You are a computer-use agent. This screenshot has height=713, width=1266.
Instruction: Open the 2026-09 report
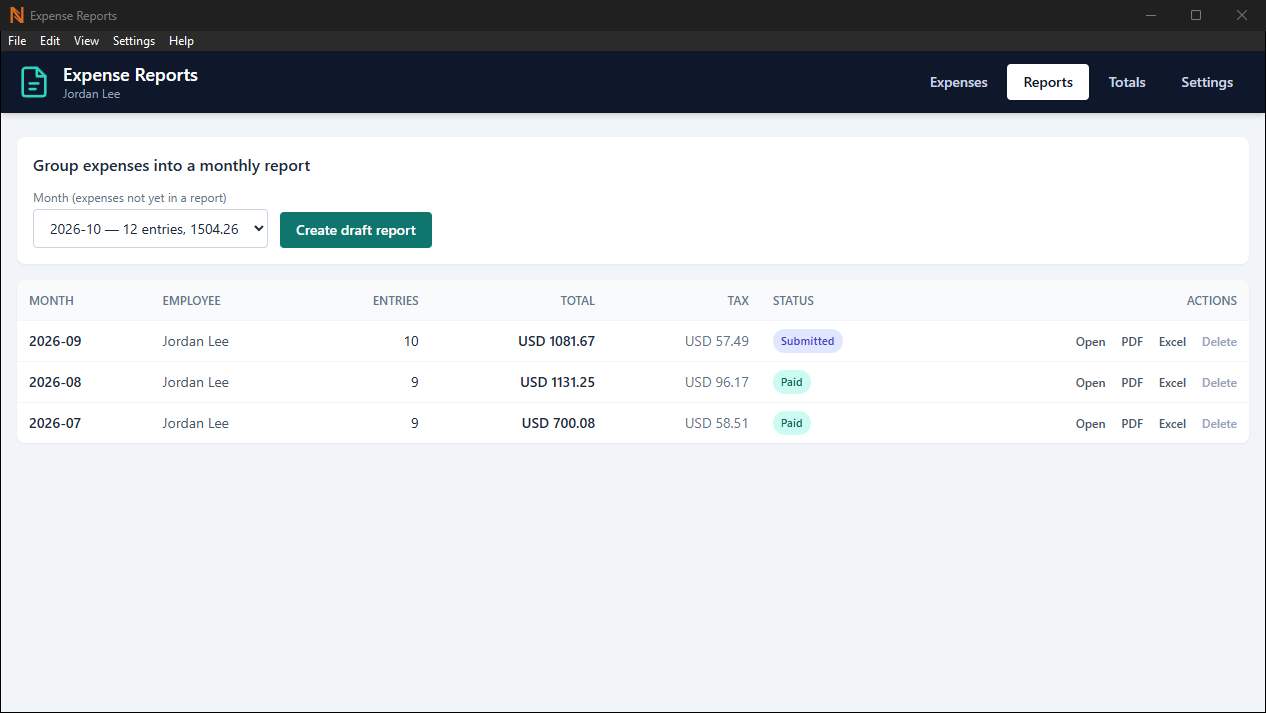pyautogui.click(x=1091, y=342)
